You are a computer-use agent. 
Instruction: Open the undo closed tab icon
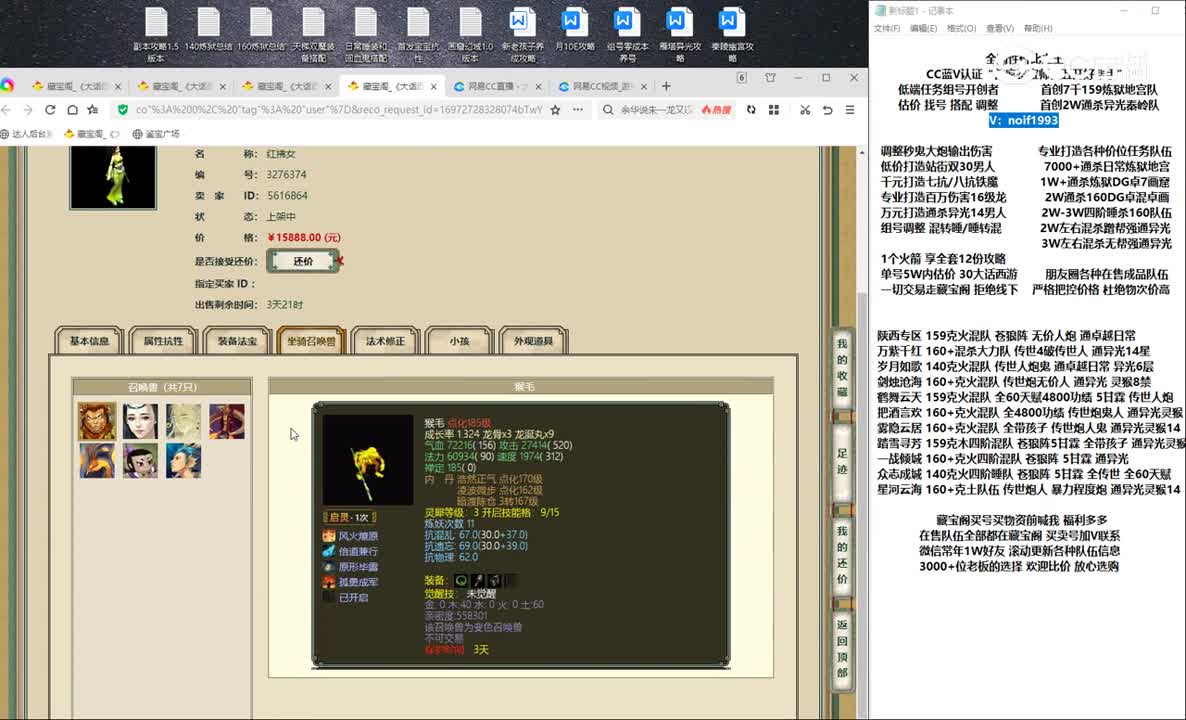[827, 110]
